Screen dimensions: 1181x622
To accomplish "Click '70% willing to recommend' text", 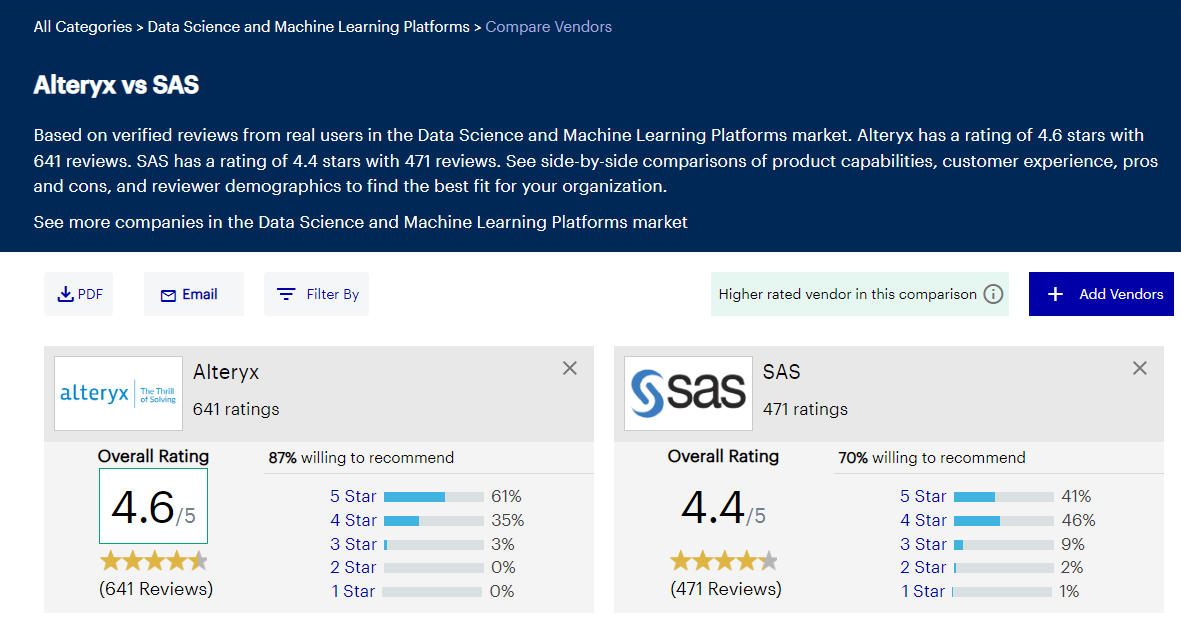I will [932, 458].
